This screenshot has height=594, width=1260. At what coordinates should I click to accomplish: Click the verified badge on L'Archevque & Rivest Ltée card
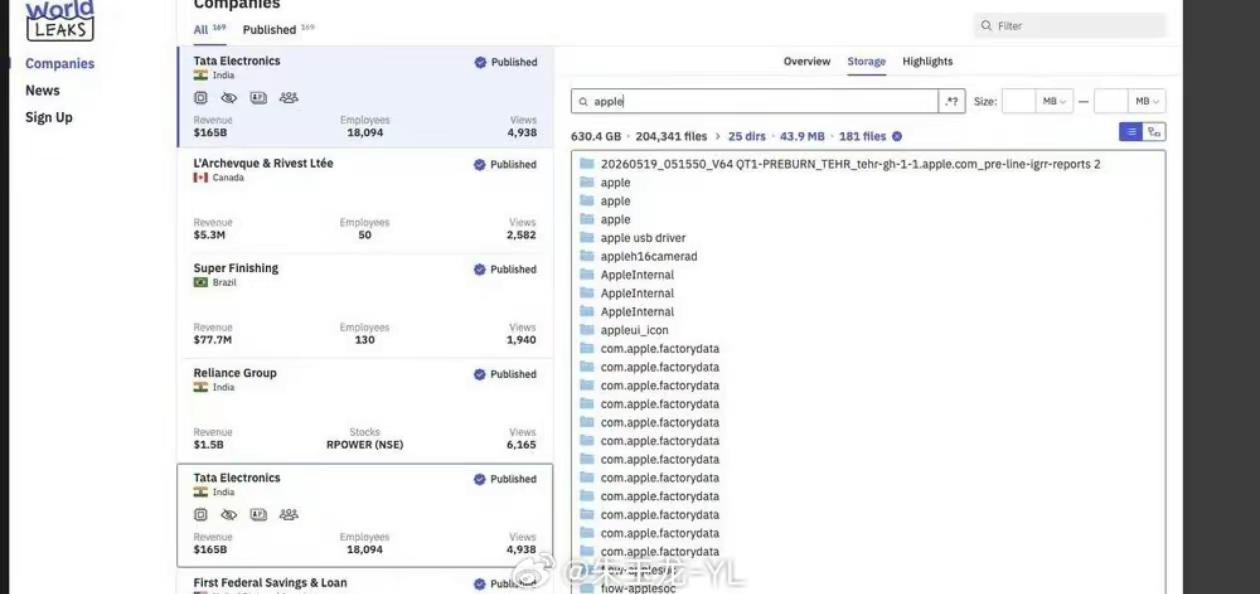click(480, 165)
